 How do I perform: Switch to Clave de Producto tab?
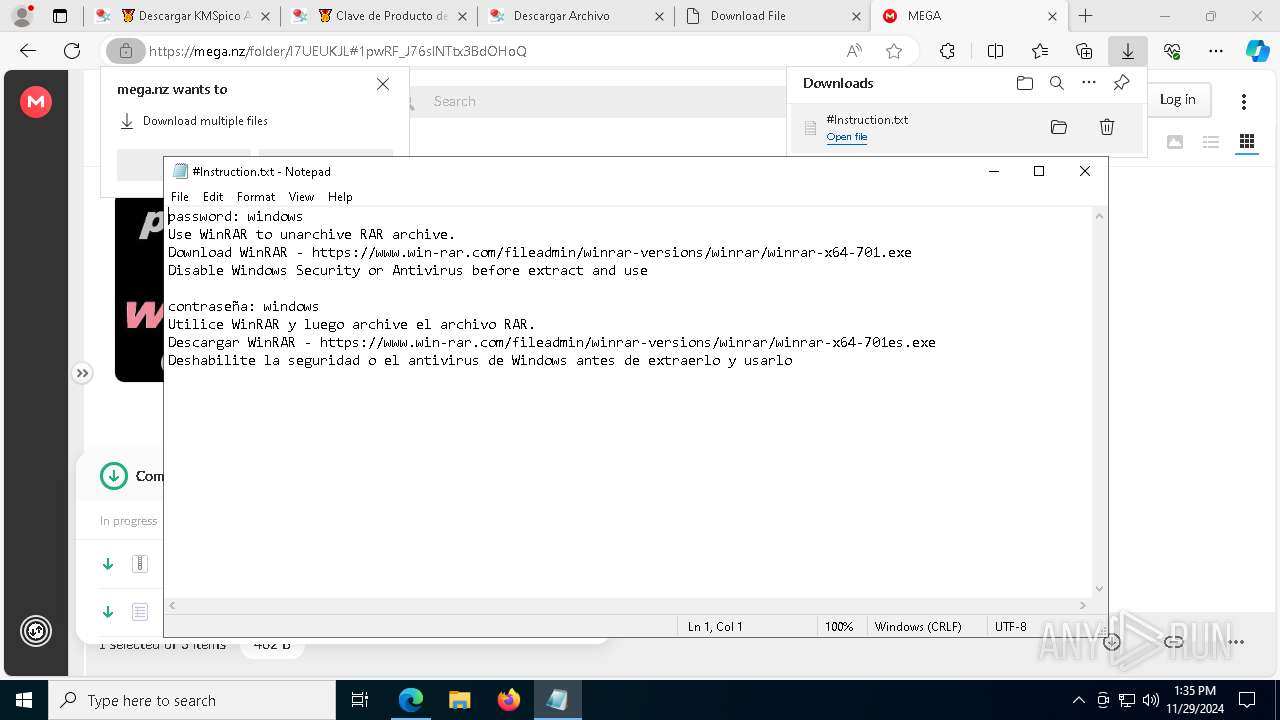[380, 16]
